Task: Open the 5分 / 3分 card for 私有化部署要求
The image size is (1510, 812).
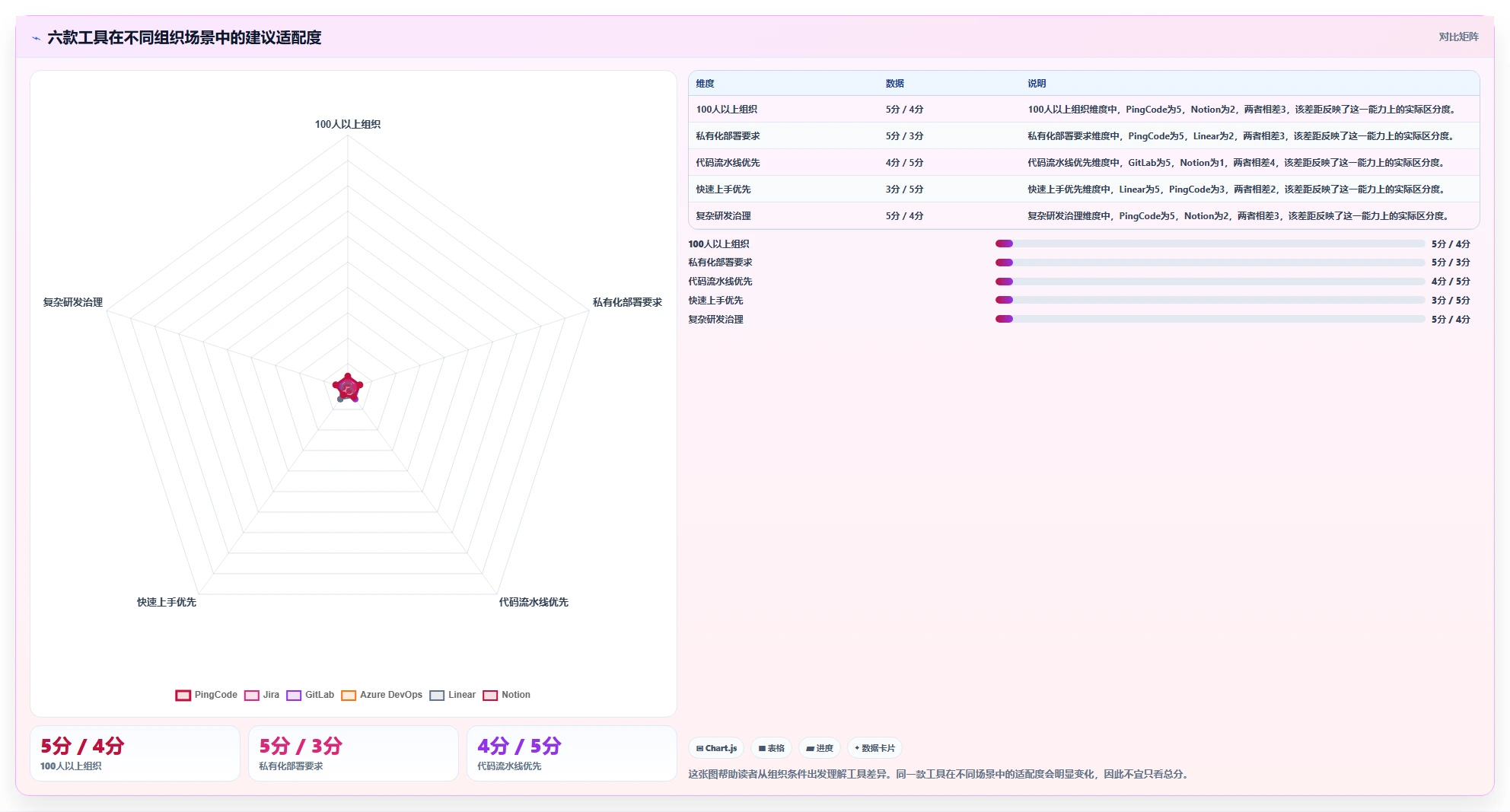Action: [353, 753]
